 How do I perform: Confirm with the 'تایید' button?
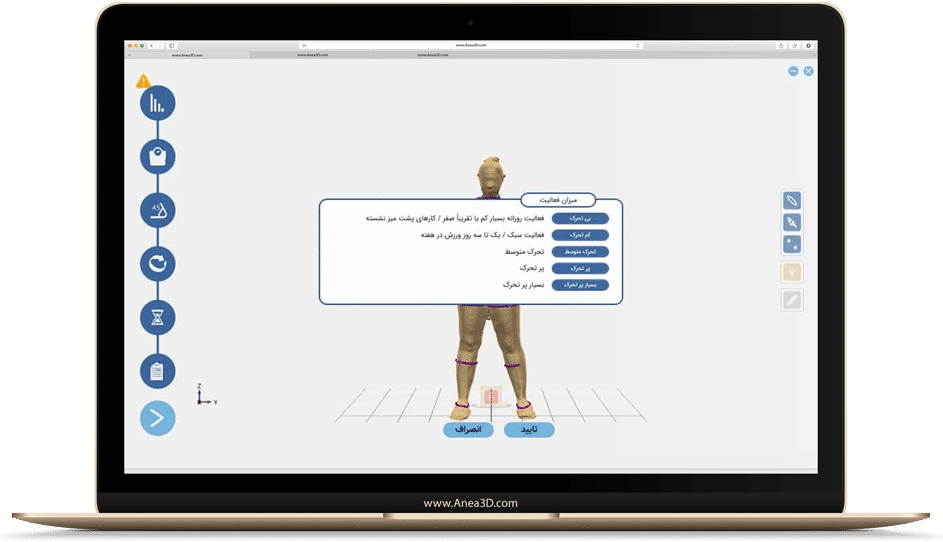[x=529, y=430]
